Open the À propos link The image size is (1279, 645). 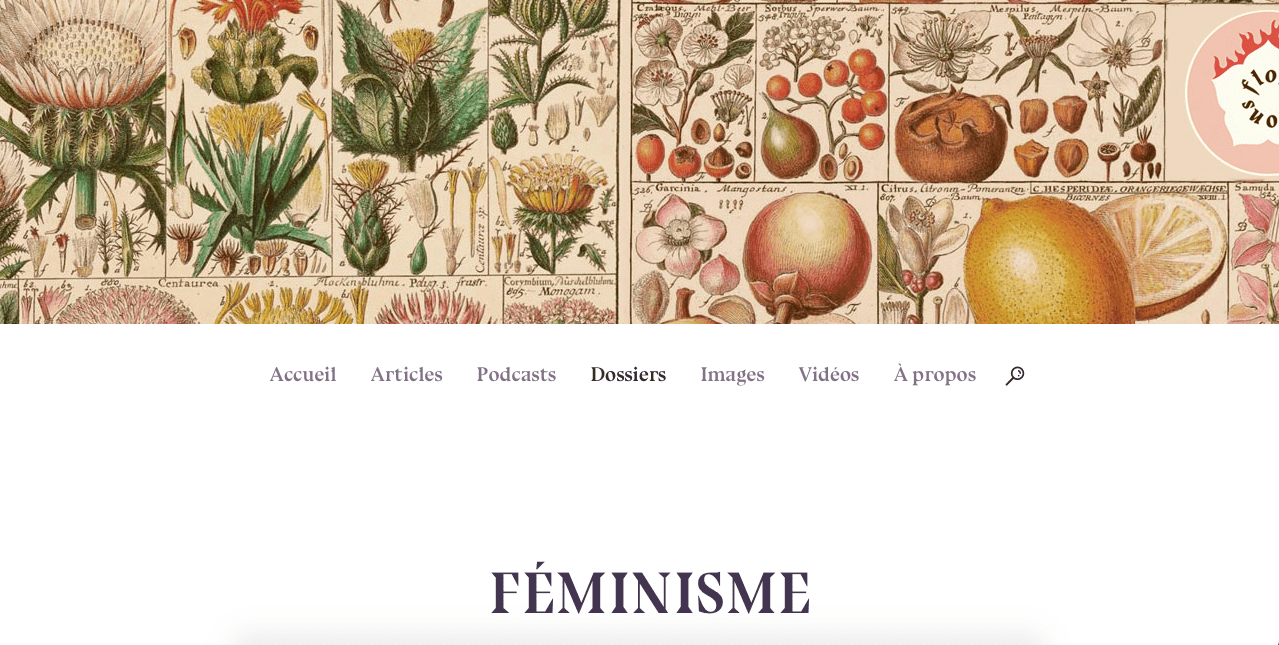point(935,375)
